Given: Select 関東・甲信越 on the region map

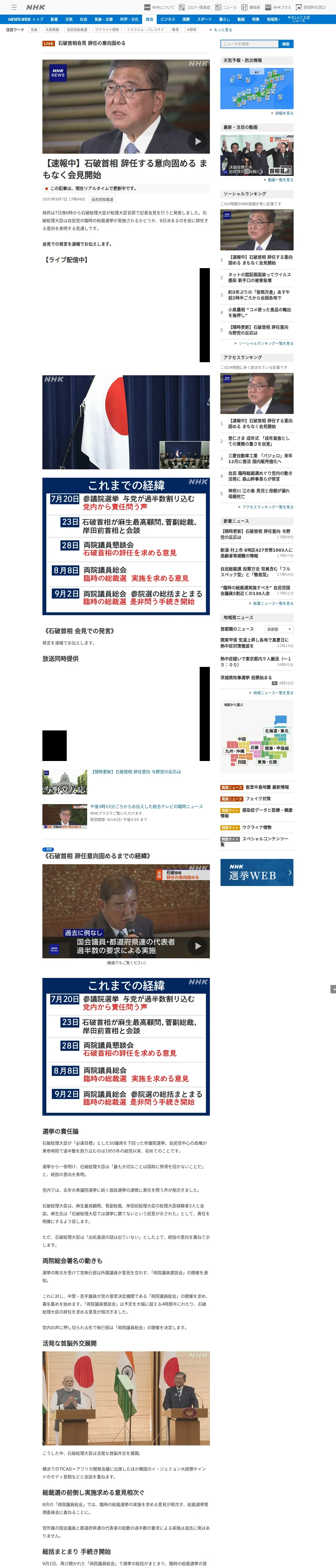Looking at the screenshot, I should 277,748.
